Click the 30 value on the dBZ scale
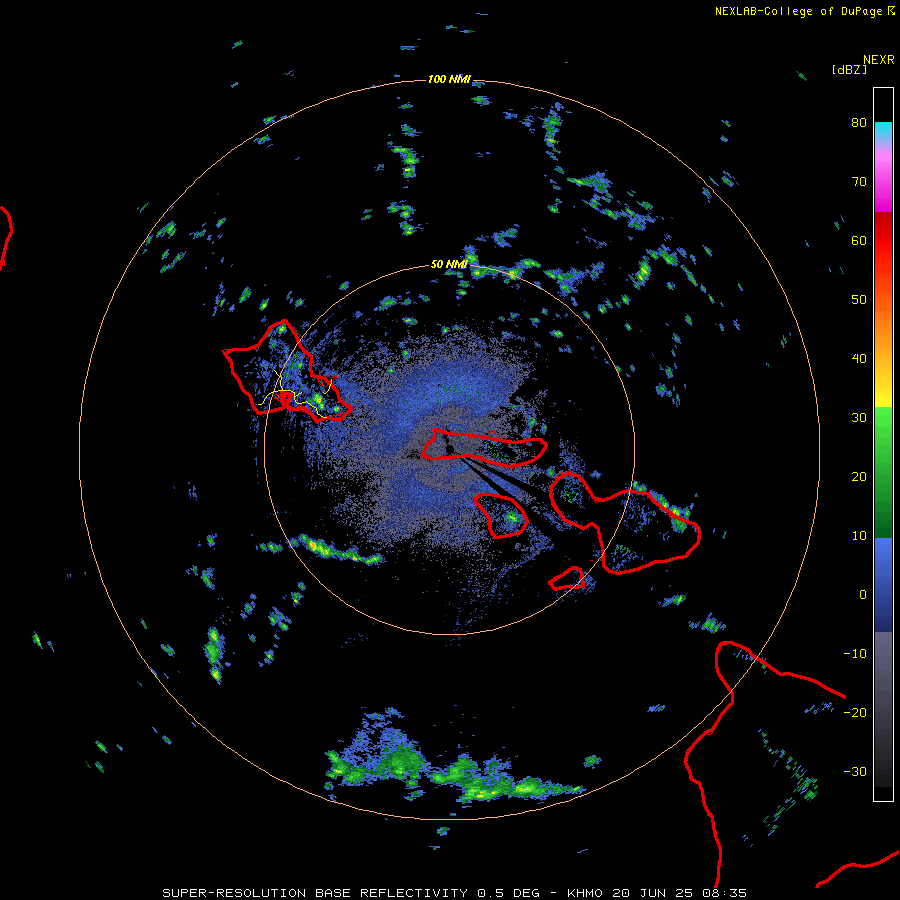 859,418
